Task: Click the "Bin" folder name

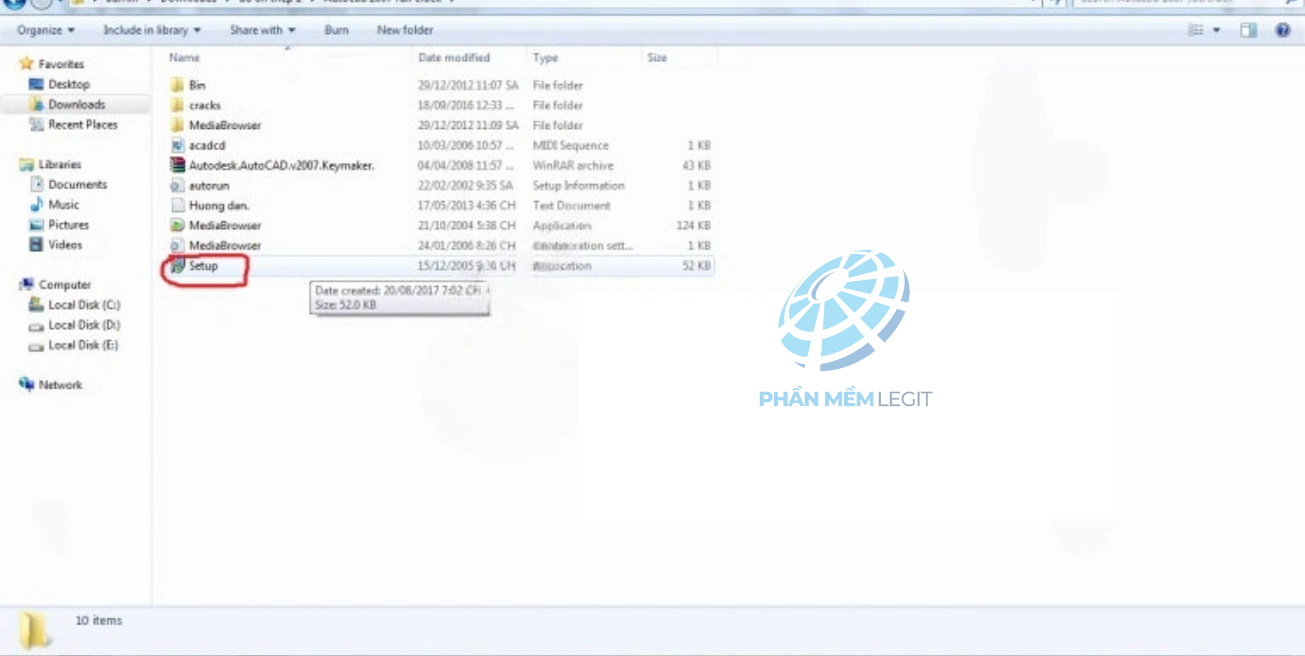Action: tap(197, 85)
